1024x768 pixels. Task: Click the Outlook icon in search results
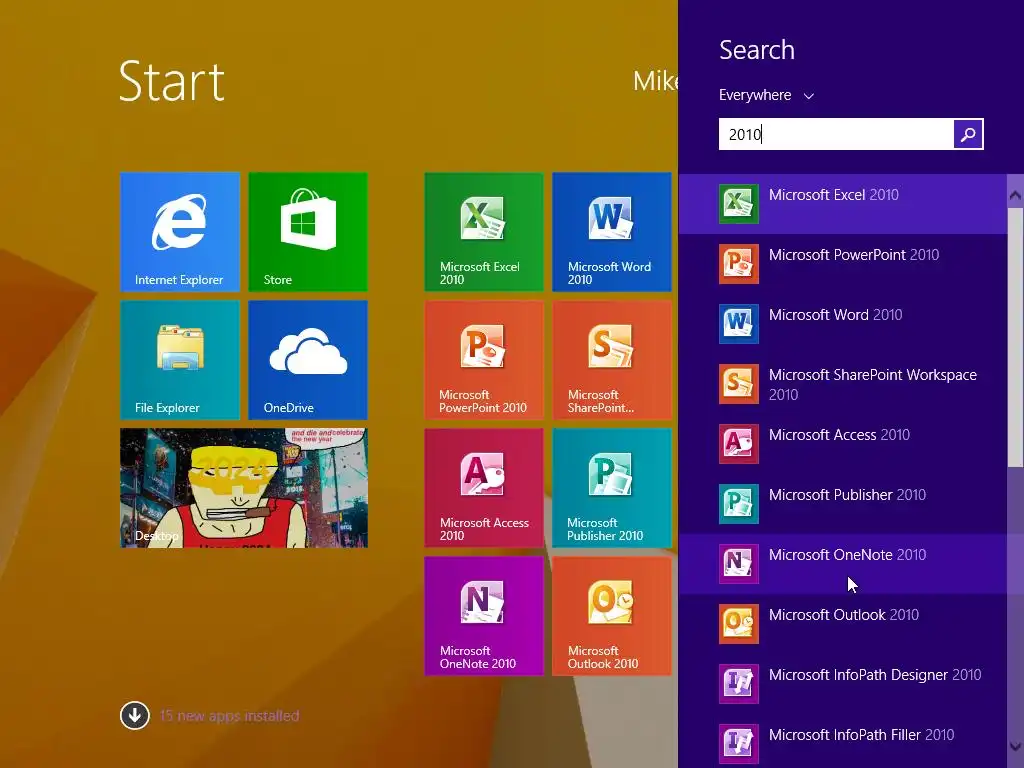pos(739,624)
